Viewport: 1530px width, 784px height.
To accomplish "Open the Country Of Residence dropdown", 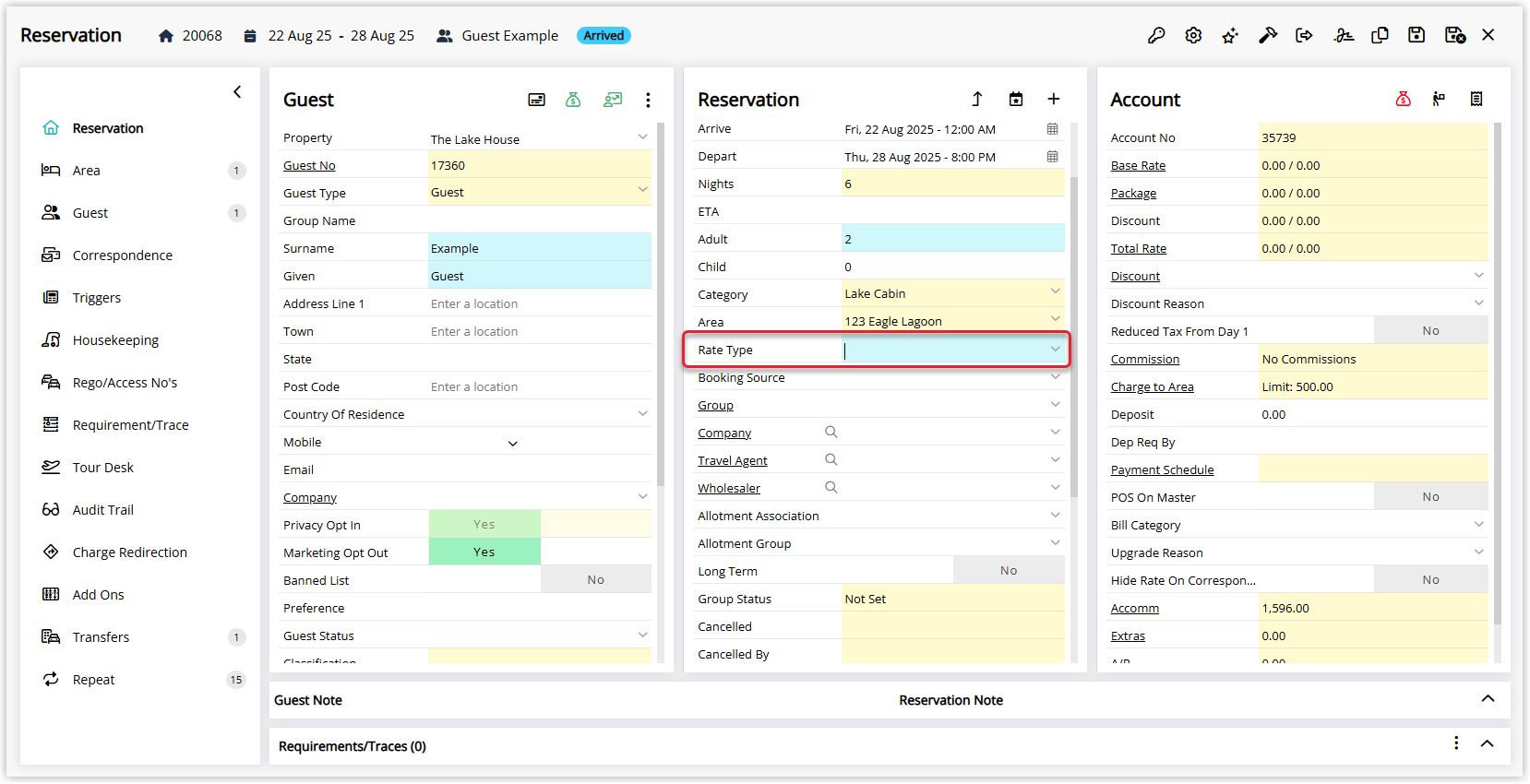I will click(642, 413).
